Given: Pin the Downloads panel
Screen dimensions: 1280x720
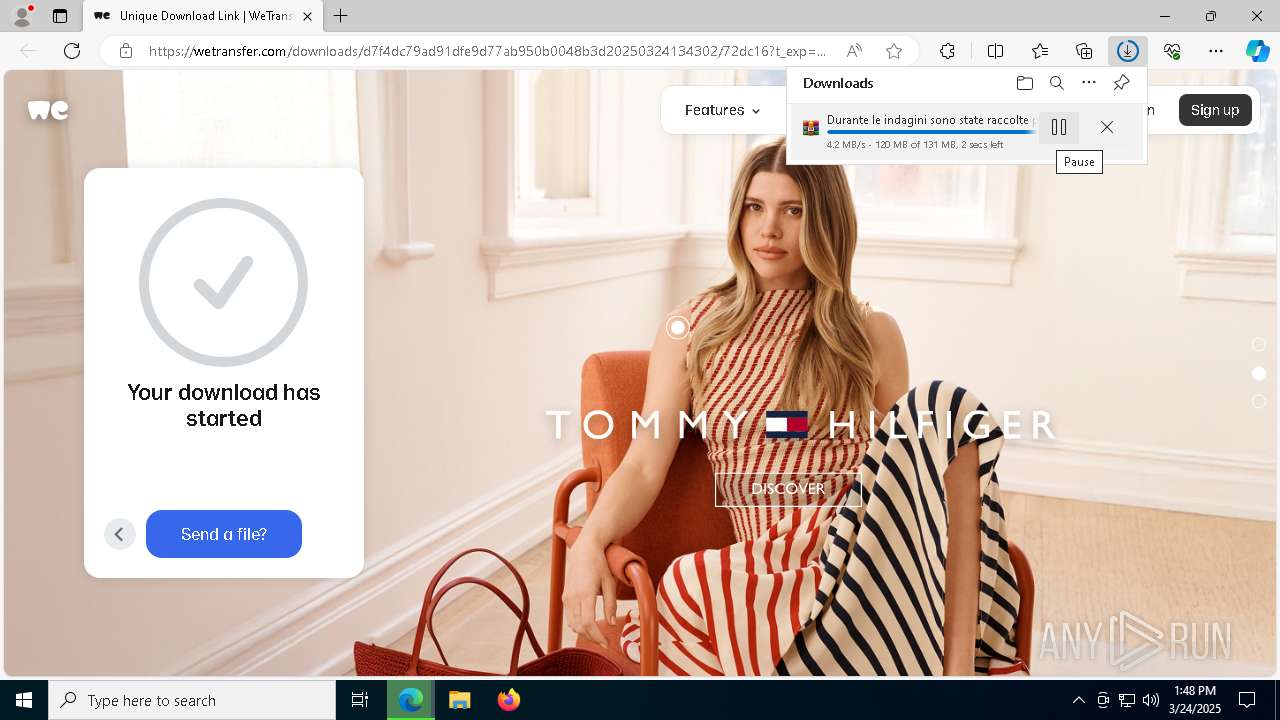Looking at the screenshot, I should [x=1122, y=83].
